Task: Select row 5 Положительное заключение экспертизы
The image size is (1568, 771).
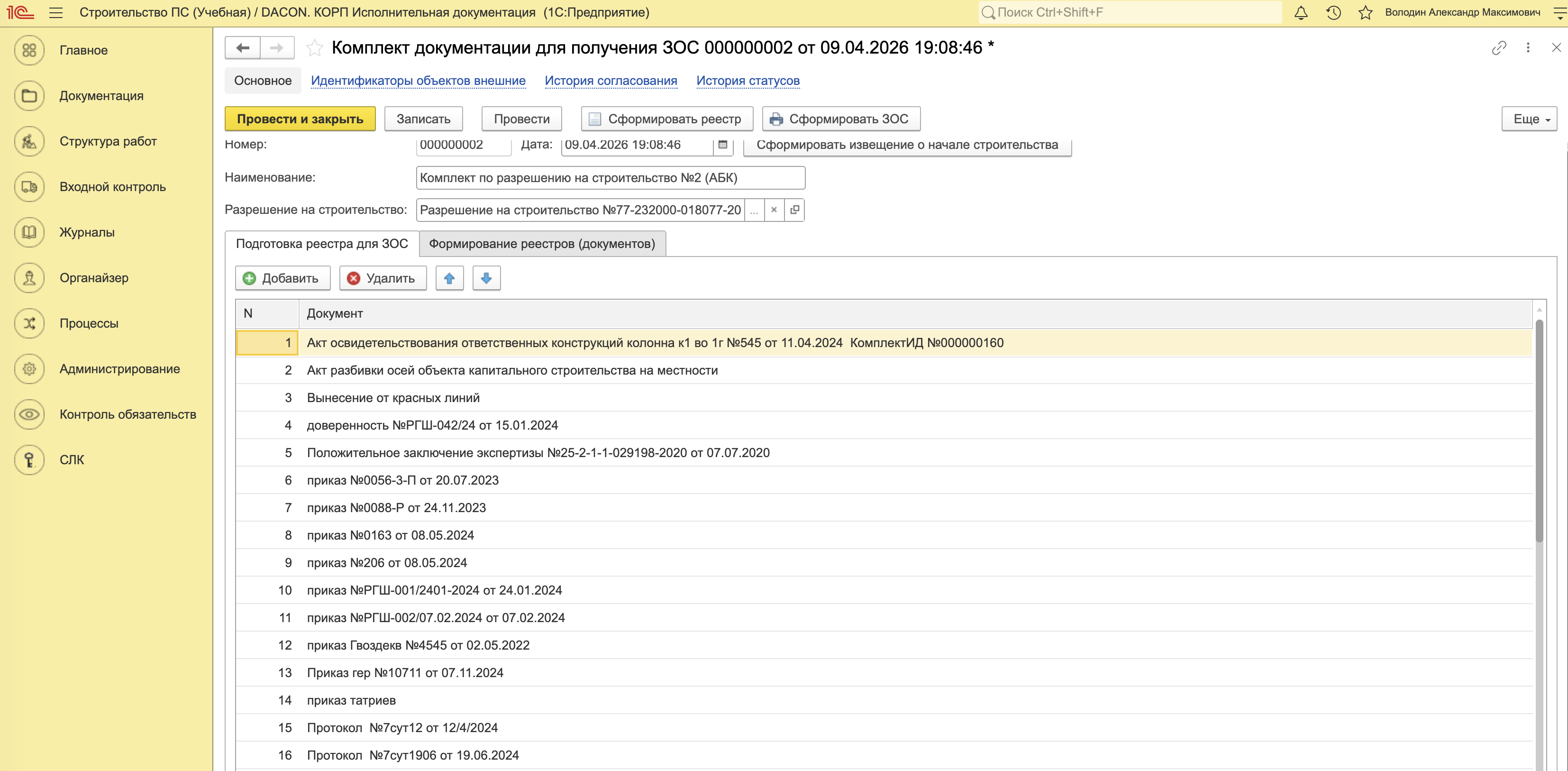Action: pos(538,452)
